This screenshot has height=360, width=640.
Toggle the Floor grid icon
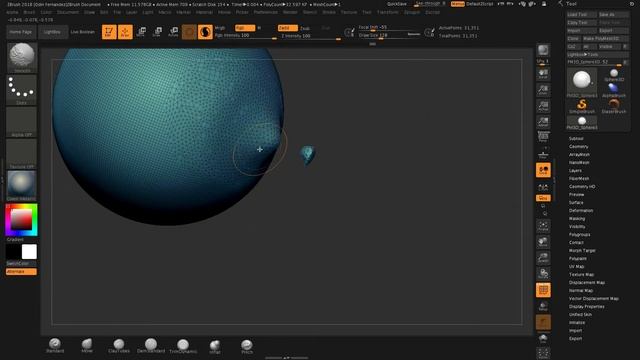(x=543, y=154)
